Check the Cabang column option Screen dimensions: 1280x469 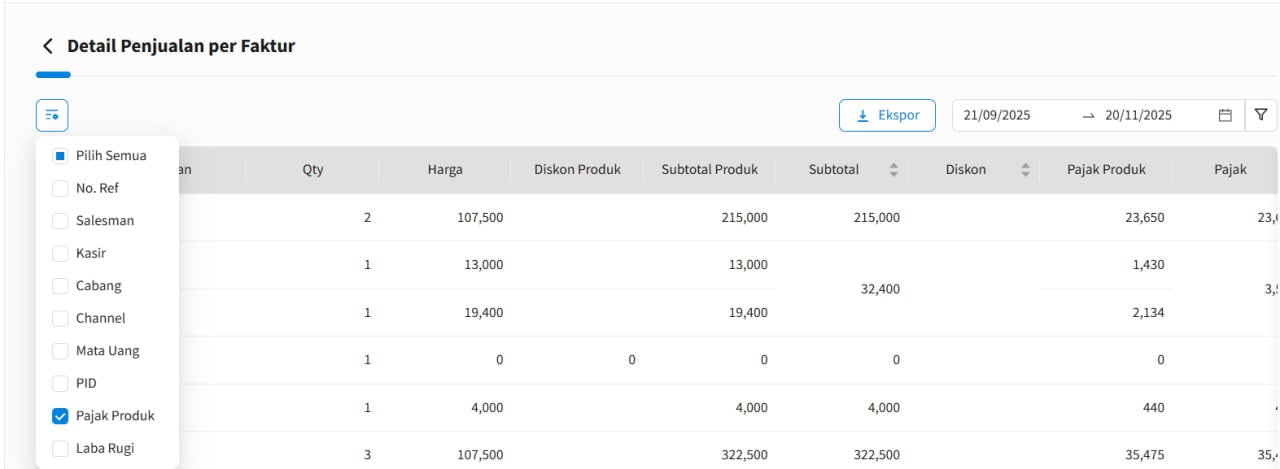[60, 285]
